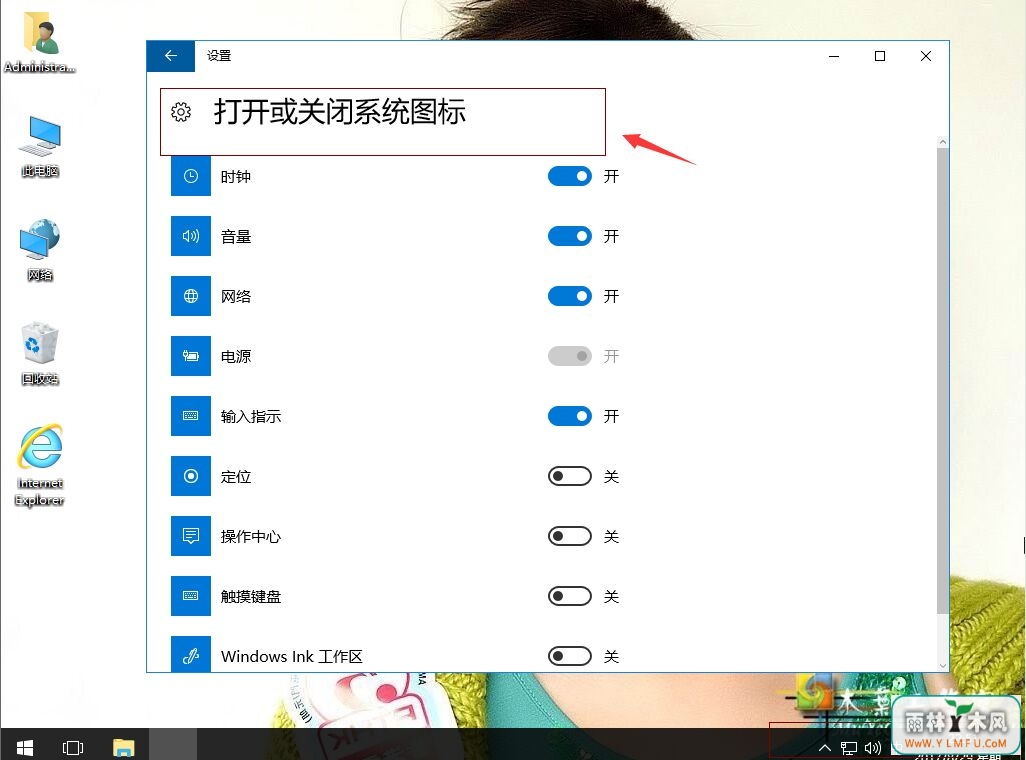Select the 网络 desktop icon
The height and width of the screenshot is (760, 1026).
[40, 250]
